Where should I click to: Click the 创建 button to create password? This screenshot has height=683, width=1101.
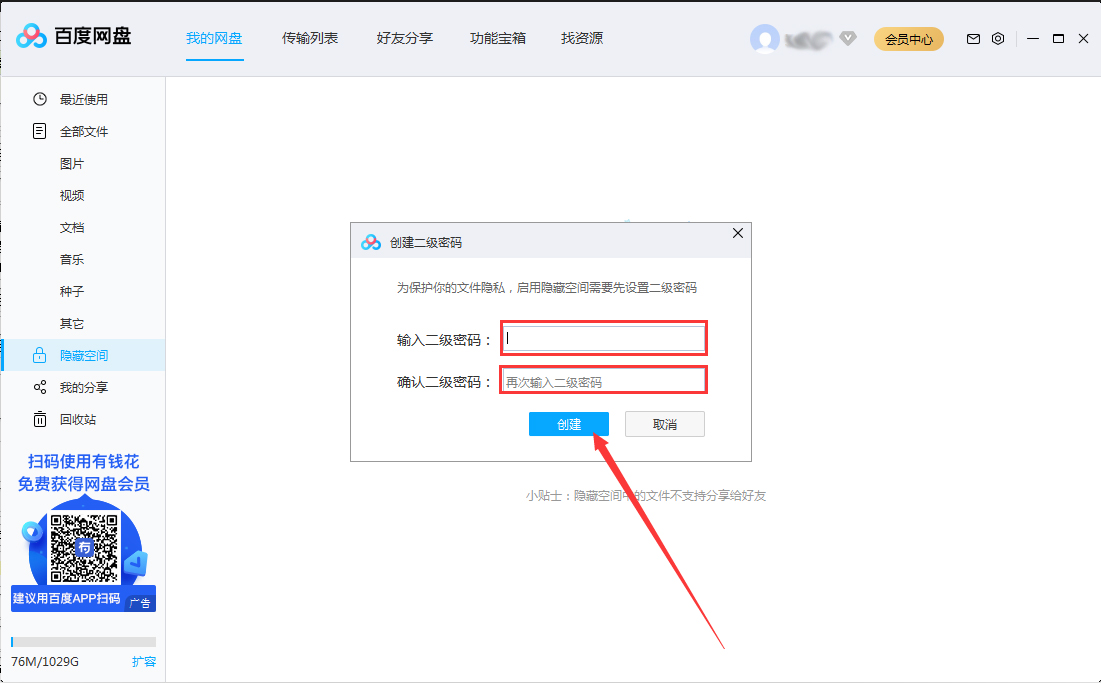pyautogui.click(x=568, y=423)
